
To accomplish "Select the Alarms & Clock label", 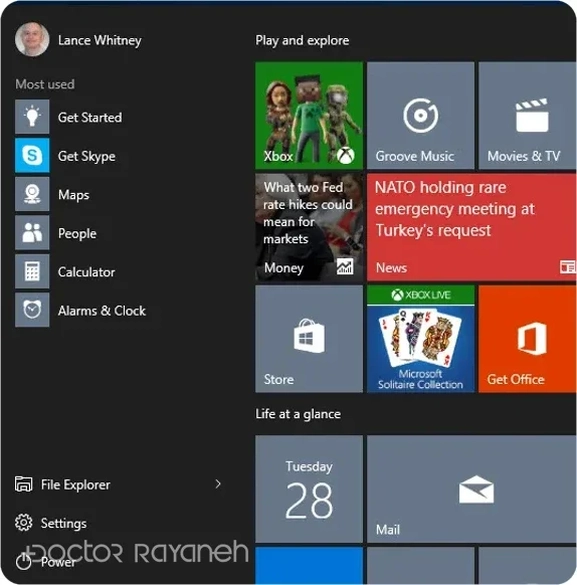I will click(102, 310).
